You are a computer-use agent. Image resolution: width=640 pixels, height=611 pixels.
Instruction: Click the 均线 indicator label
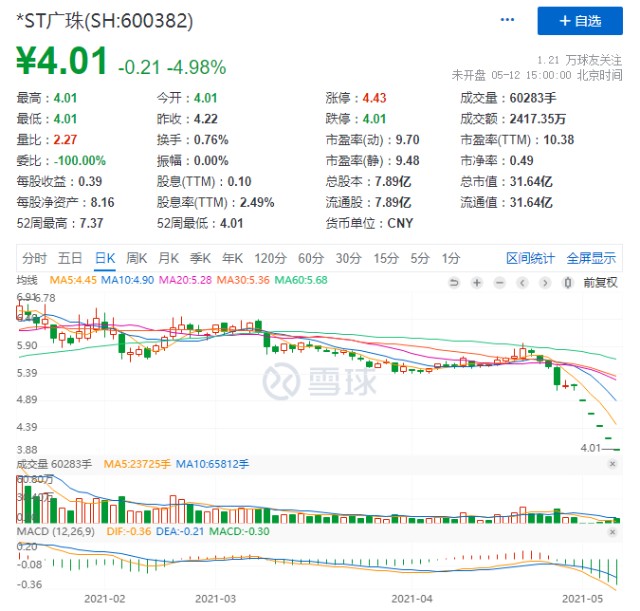pyautogui.click(x=27, y=280)
